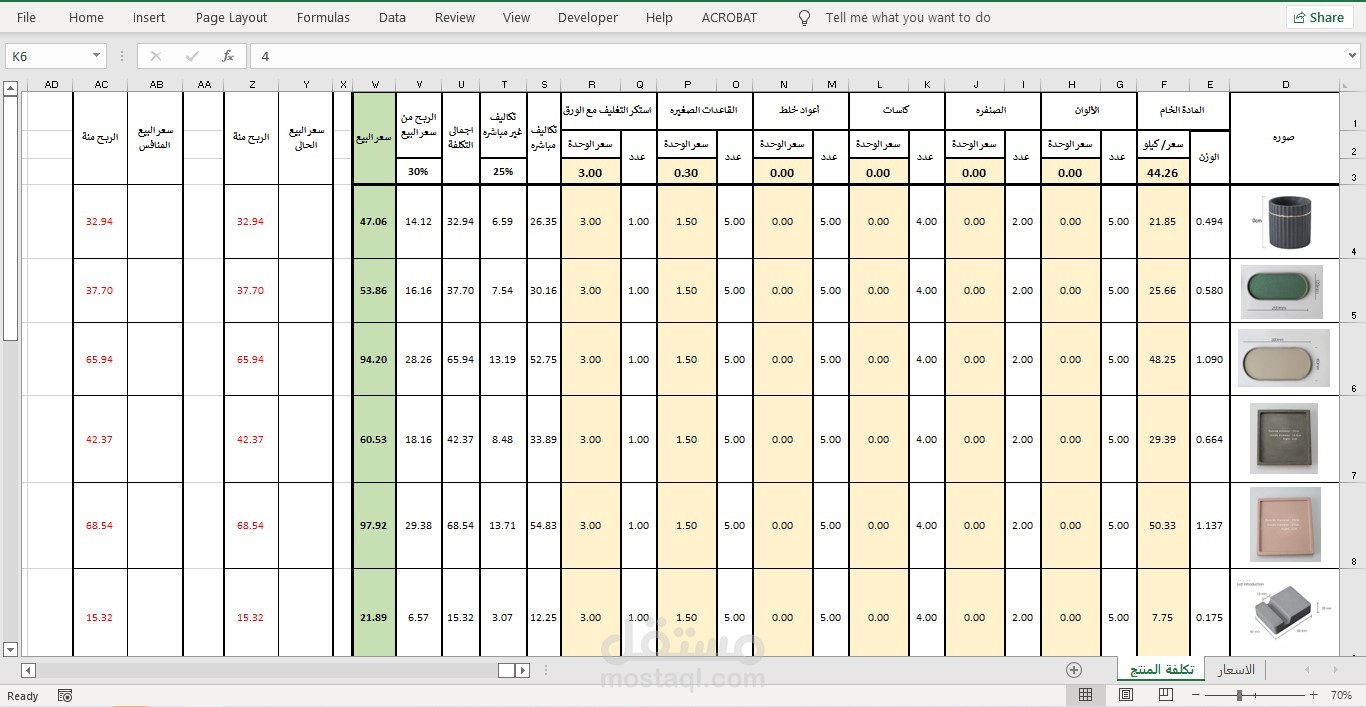Click the horizontal scrollbar right arrow
The image size is (1366, 707).
(x=522, y=670)
